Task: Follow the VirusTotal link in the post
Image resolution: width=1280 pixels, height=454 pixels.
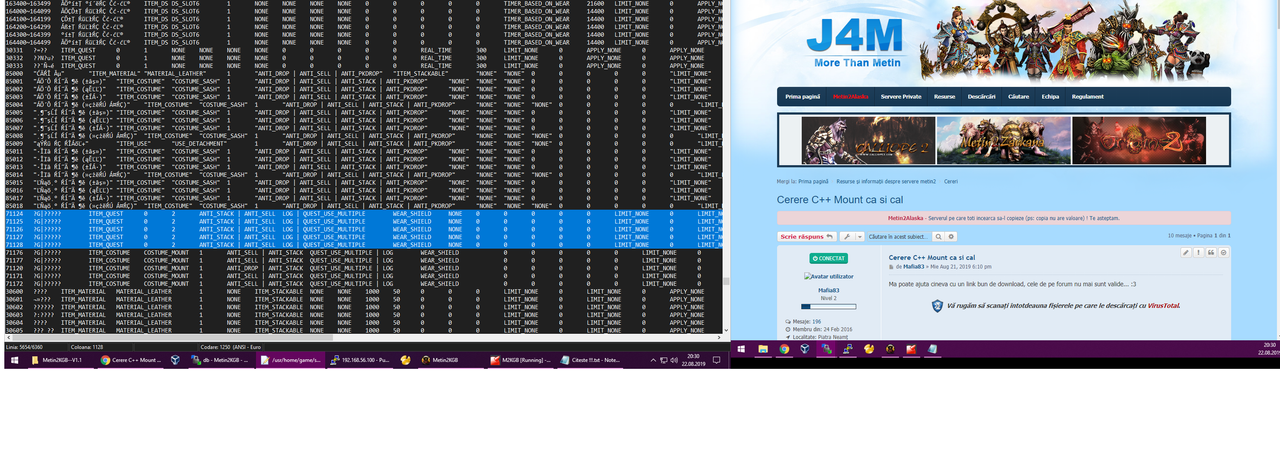Action: point(1163,305)
